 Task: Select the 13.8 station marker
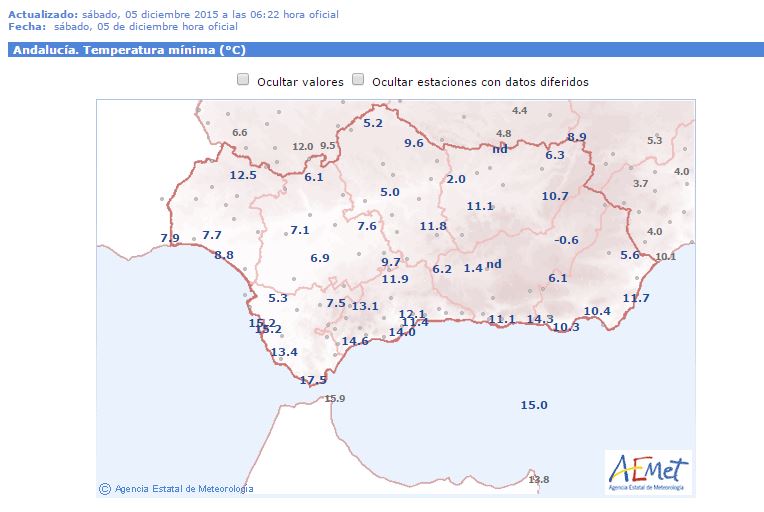(539, 480)
